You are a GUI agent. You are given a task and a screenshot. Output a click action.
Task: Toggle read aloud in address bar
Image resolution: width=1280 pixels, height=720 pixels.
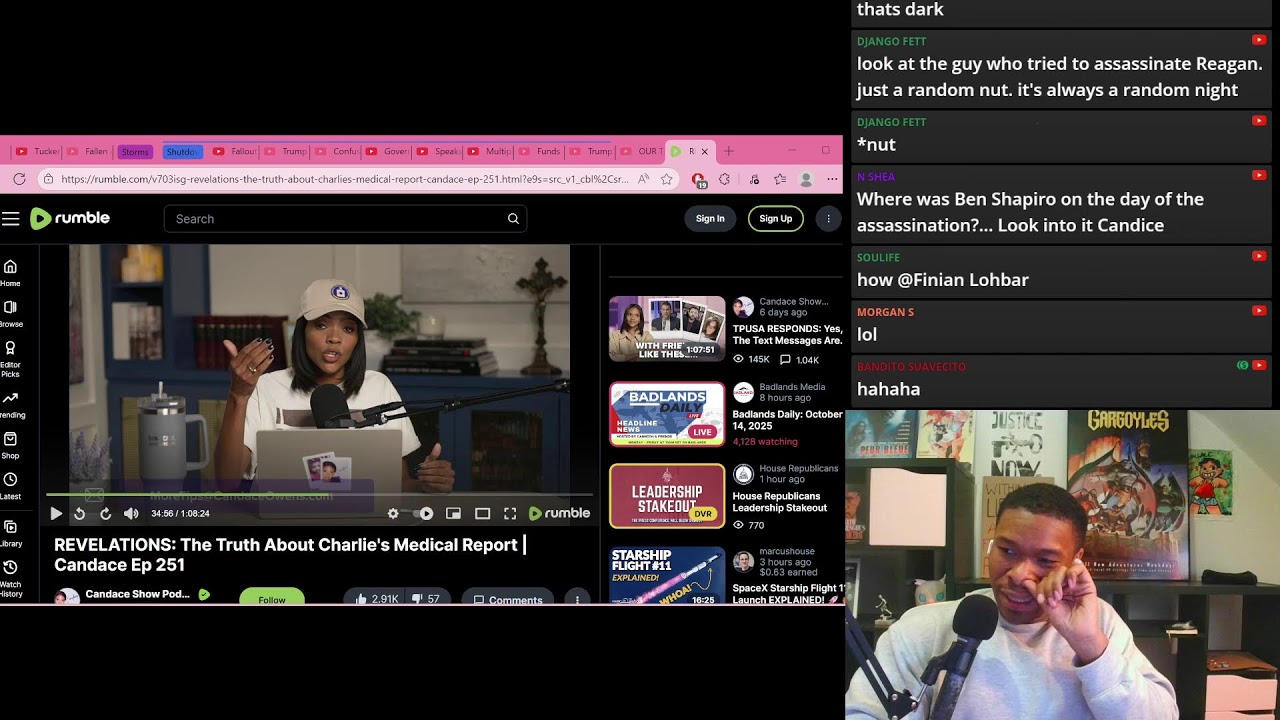pos(644,179)
